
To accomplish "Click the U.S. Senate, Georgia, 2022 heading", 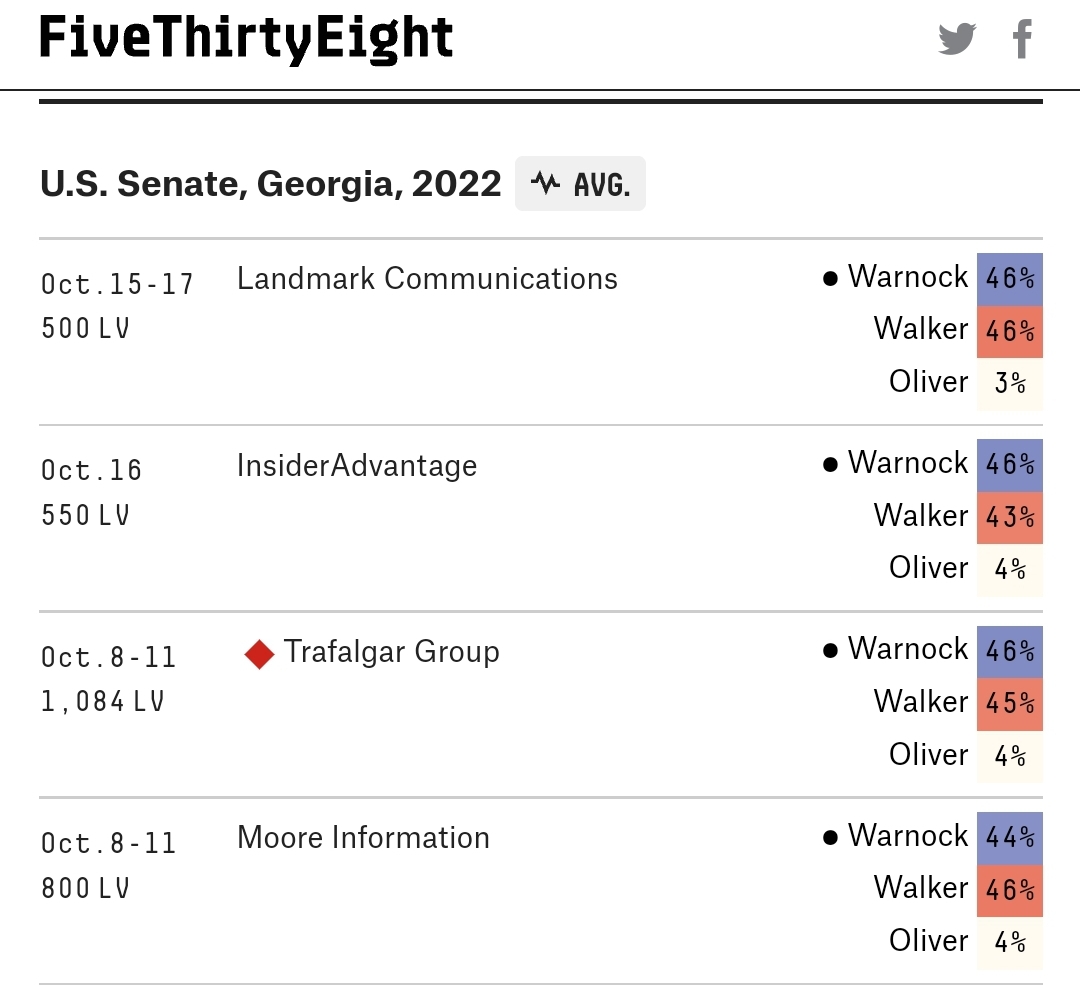I will click(271, 184).
